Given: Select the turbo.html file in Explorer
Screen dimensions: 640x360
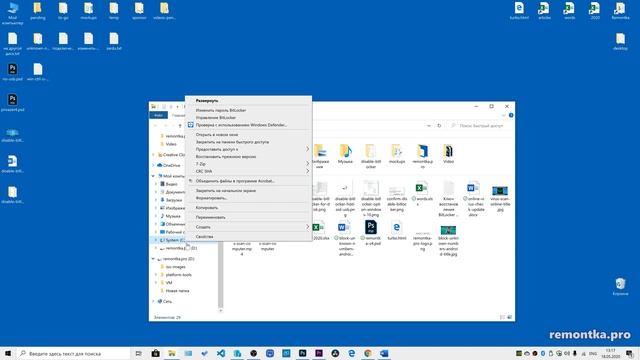Looking at the screenshot, I should 396,231.
